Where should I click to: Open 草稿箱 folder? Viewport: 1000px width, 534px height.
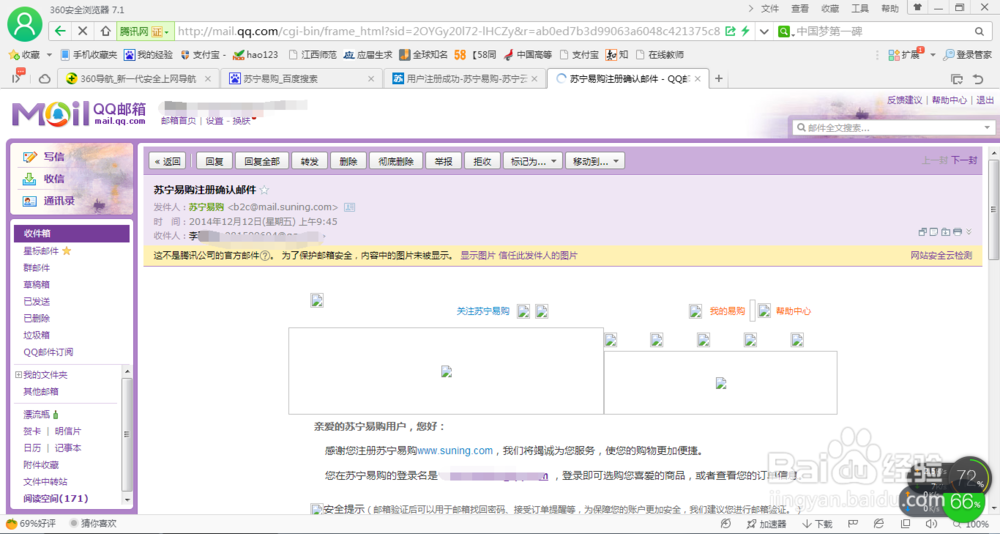click(x=36, y=285)
